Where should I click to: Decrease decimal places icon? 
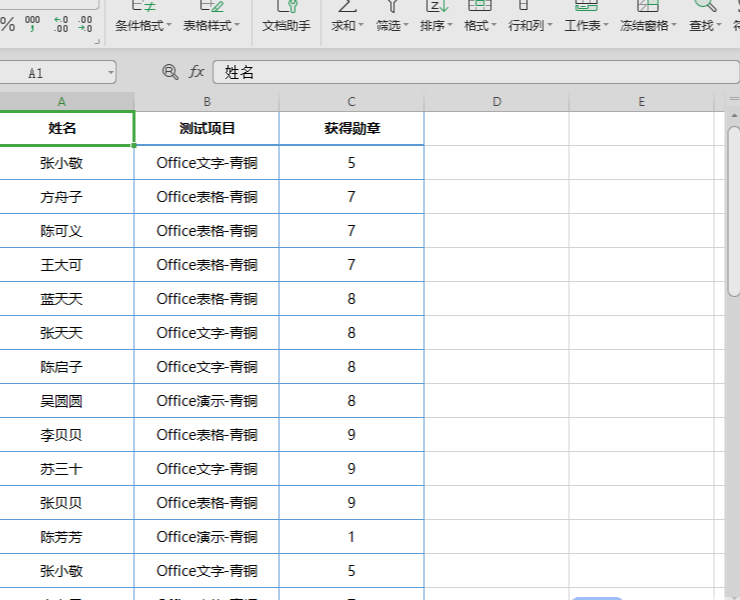coord(85,24)
